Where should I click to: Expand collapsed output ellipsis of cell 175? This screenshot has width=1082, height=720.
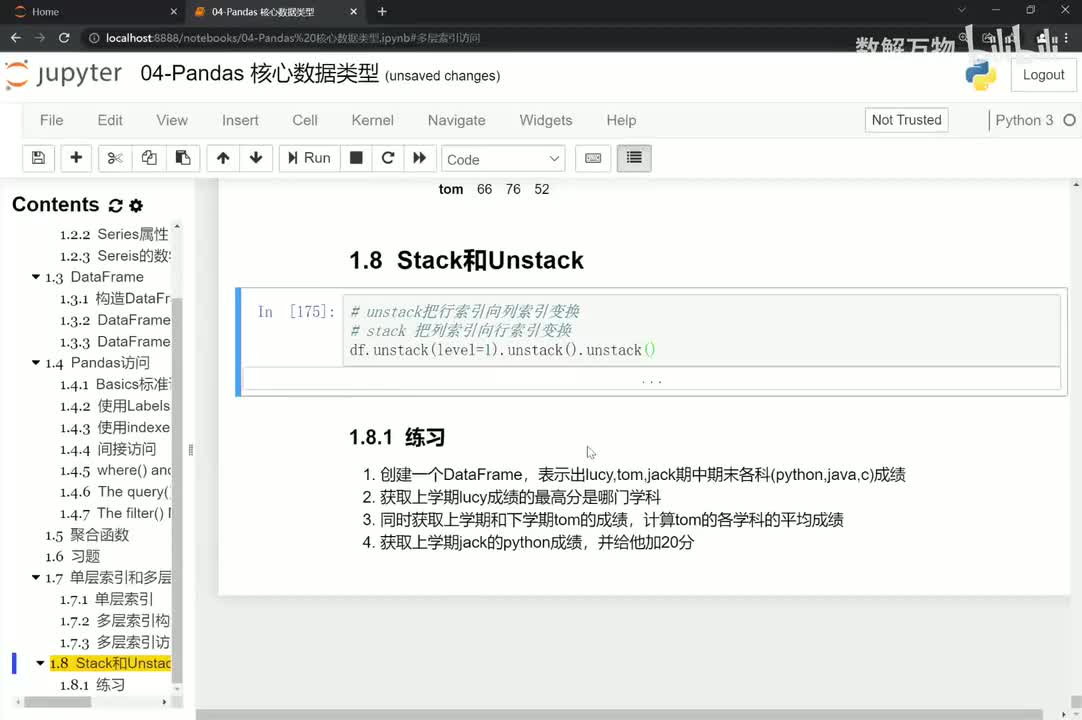(651, 380)
